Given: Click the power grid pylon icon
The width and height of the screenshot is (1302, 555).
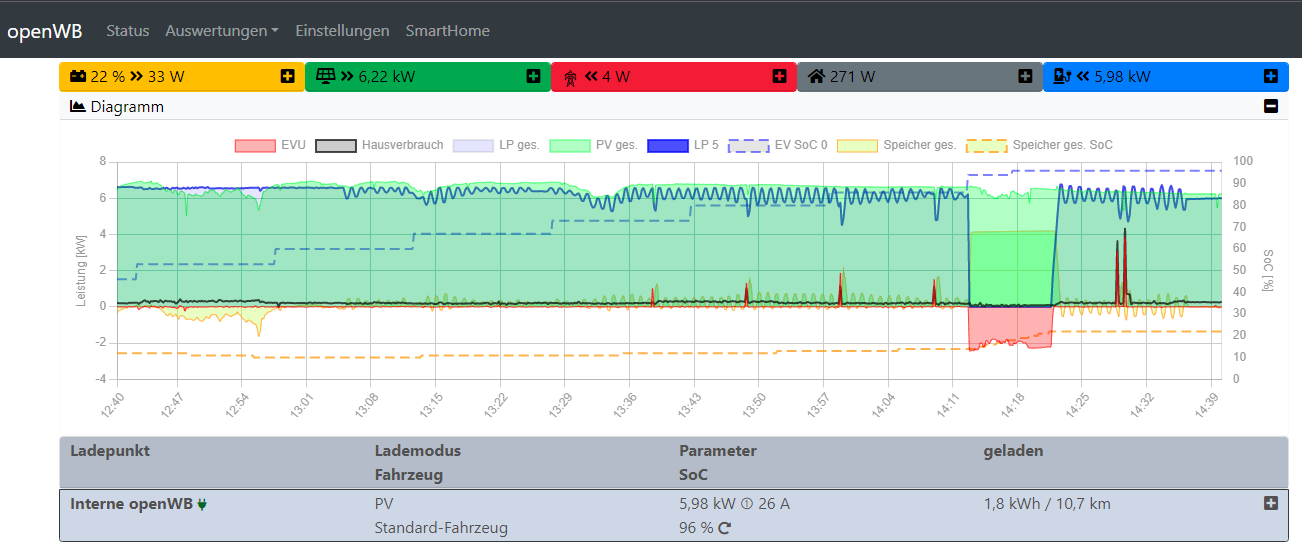Looking at the screenshot, I should 571,77.
